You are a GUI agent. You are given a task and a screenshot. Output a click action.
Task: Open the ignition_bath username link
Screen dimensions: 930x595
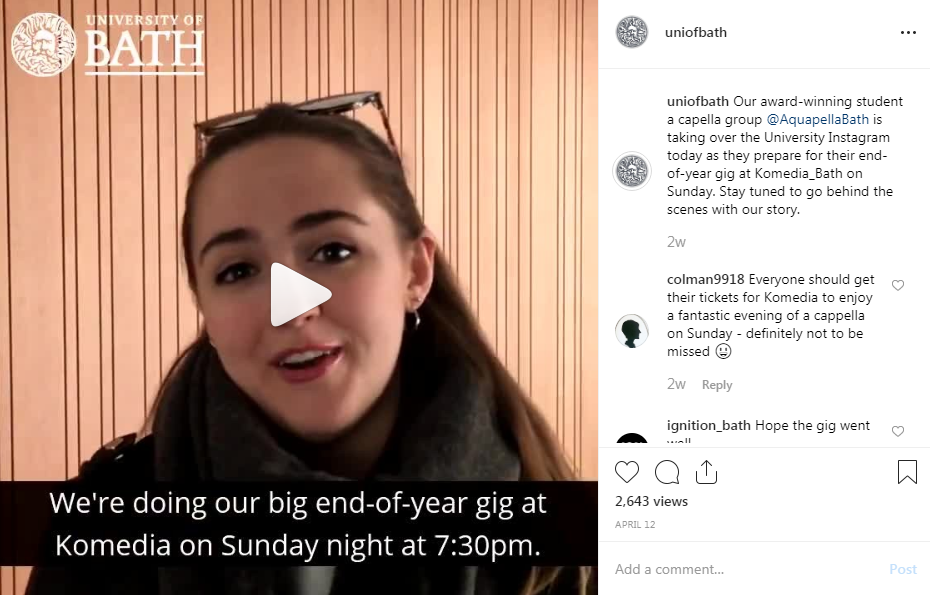pos(709,425)
